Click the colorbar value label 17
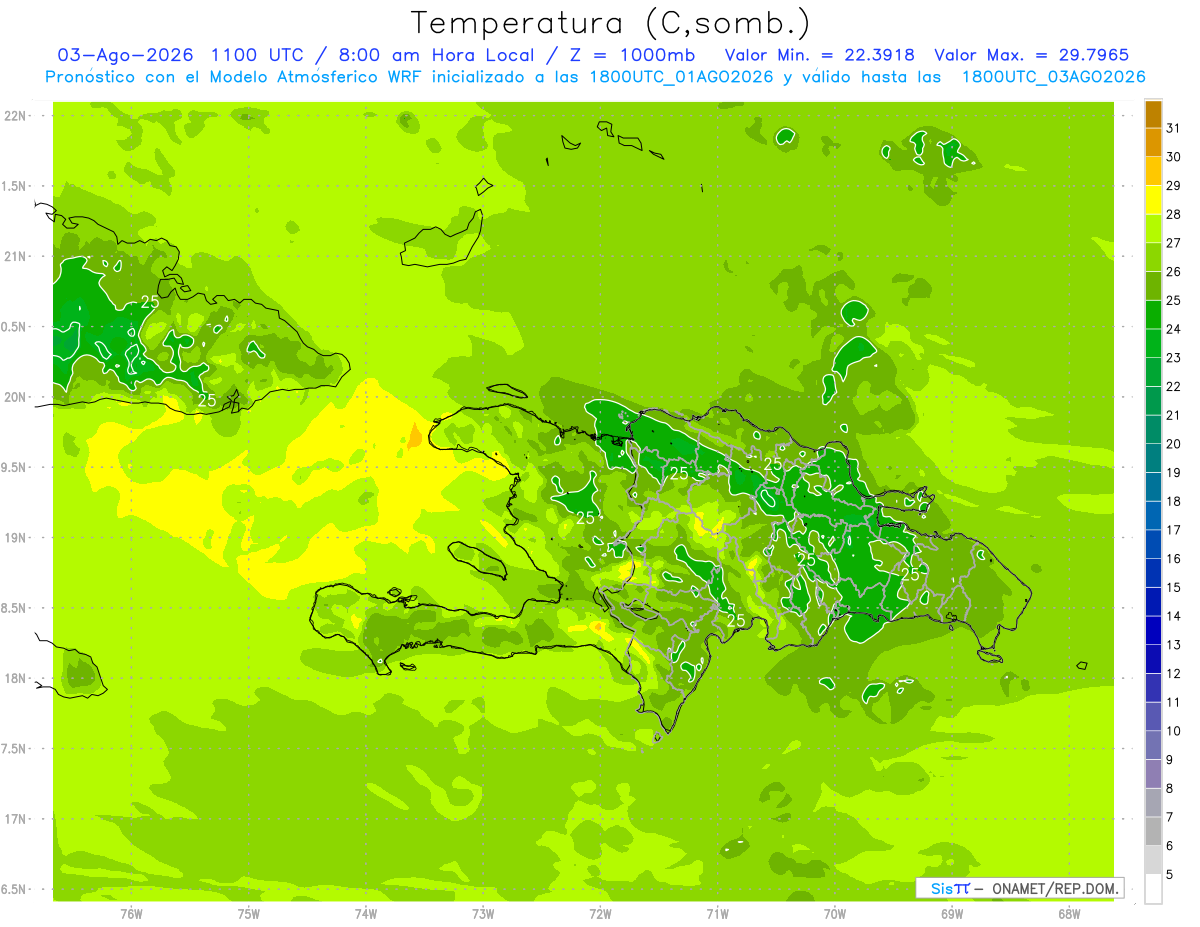The height and width of the screenshot is (927, 1200). pyautogui.click(x=1174, y=530)
